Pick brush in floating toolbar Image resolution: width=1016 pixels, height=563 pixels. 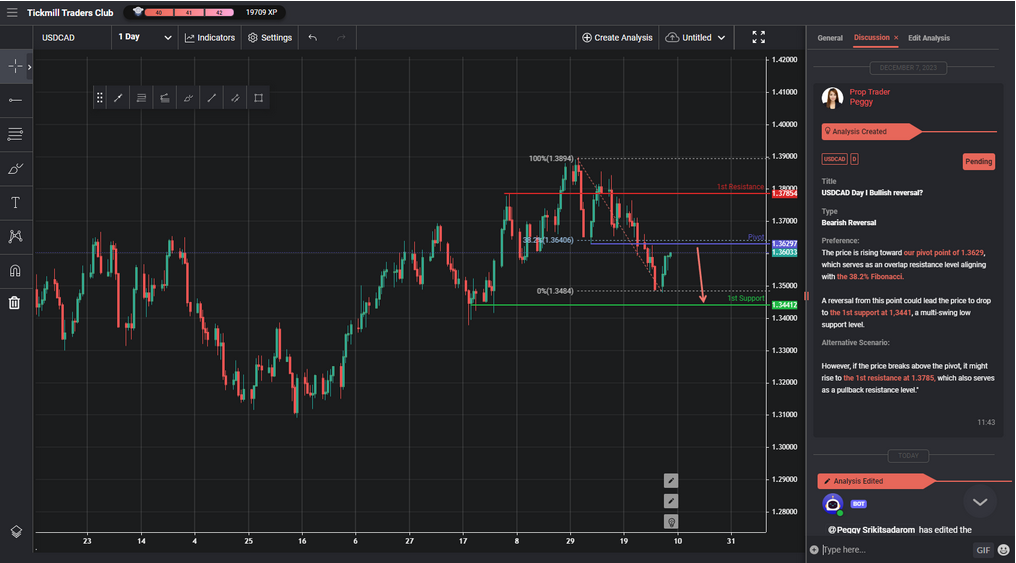(188, 98)
